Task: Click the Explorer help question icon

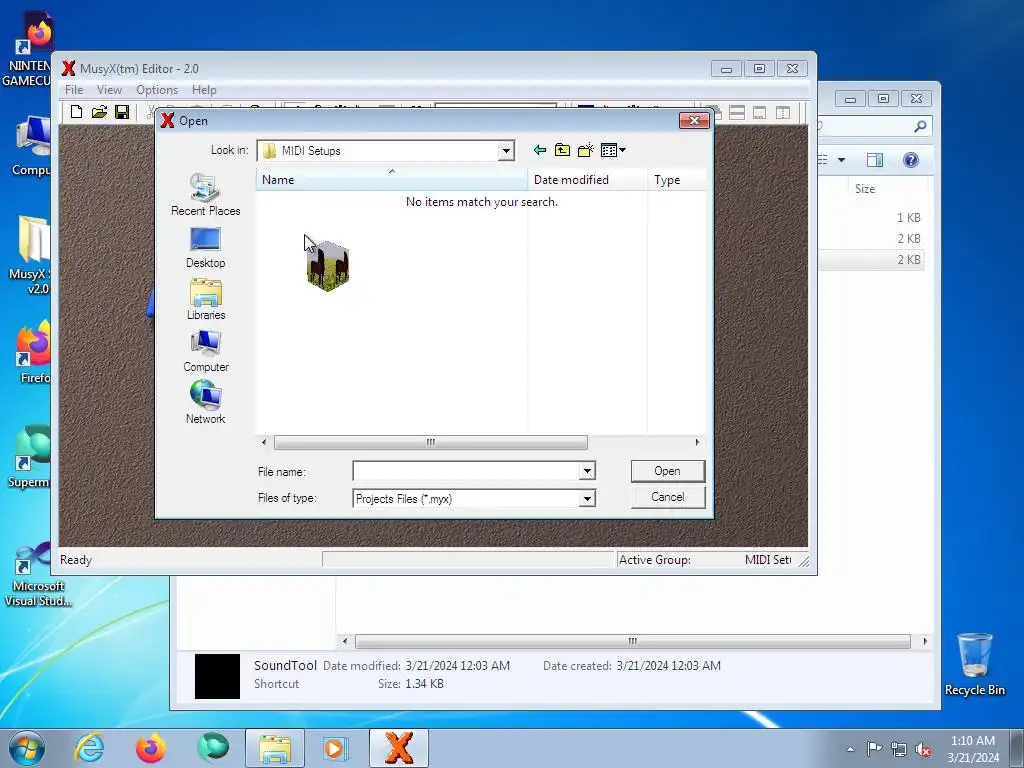Action: (910, 160)
